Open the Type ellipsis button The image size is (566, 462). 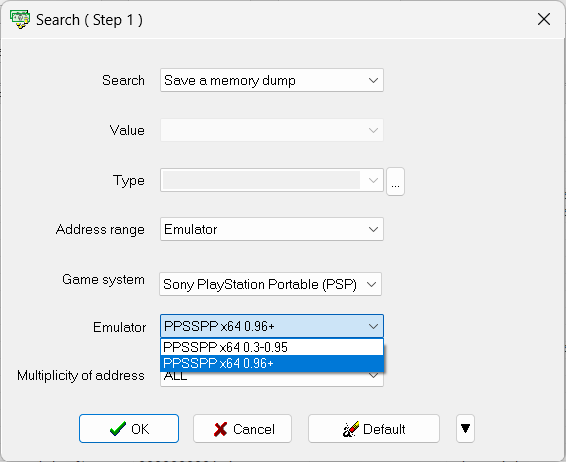point(395,182)
